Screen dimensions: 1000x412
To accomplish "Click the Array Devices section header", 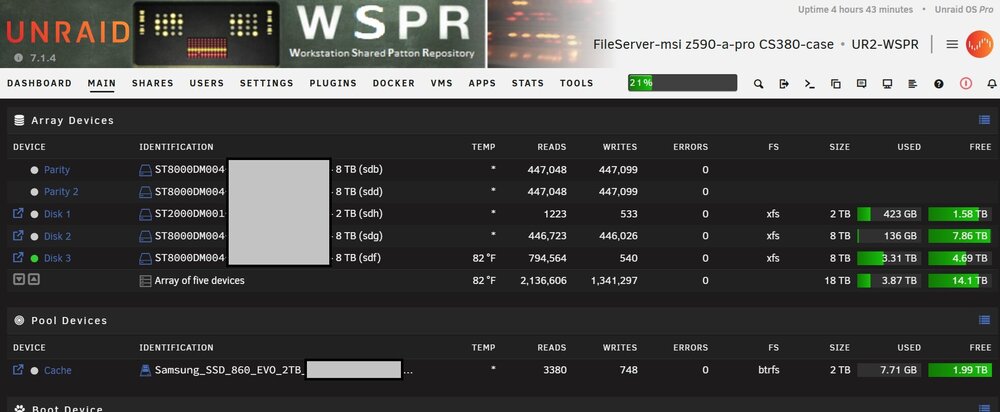I will (72, 120).
